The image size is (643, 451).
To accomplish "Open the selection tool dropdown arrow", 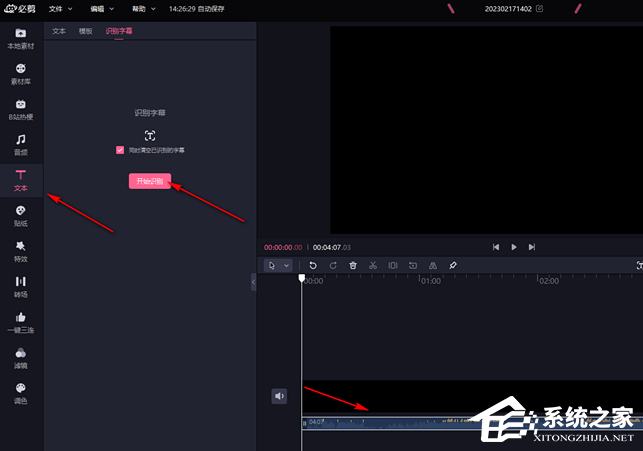I will click(287, 266).
